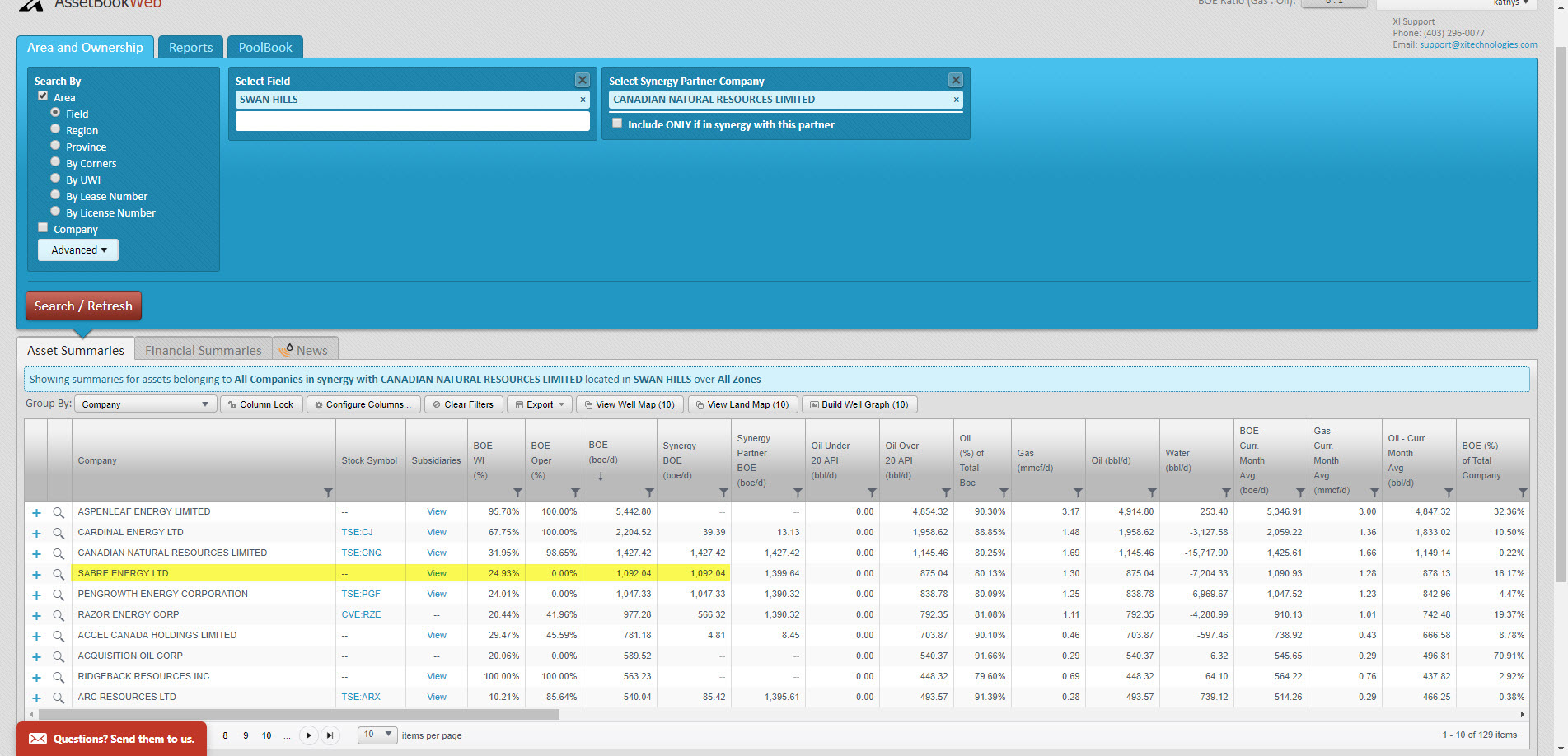Expand the ARC RESOURCES LTD row
The image size is (1568, 756).
click(x=36, y=698)
